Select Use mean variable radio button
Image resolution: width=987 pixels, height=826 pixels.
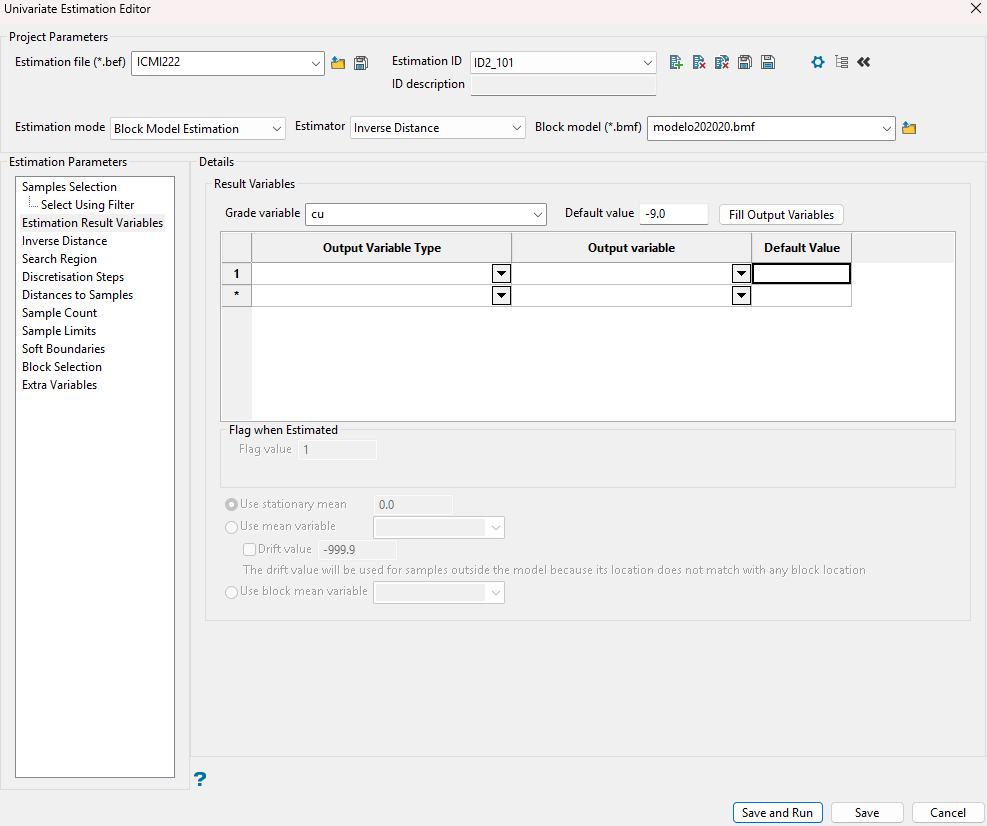(231, 527)
